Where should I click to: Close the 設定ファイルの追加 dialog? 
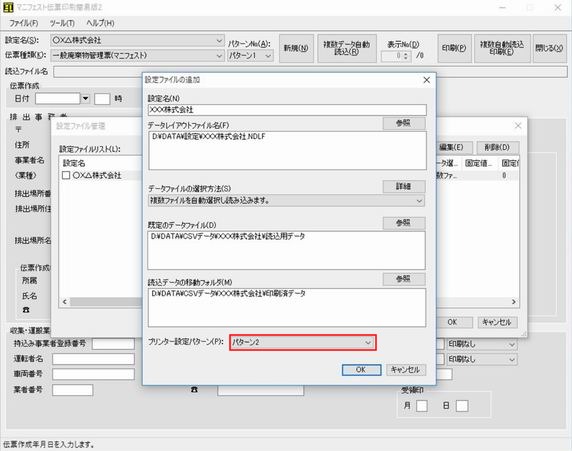pyautogui.click(x=426, y=80)
